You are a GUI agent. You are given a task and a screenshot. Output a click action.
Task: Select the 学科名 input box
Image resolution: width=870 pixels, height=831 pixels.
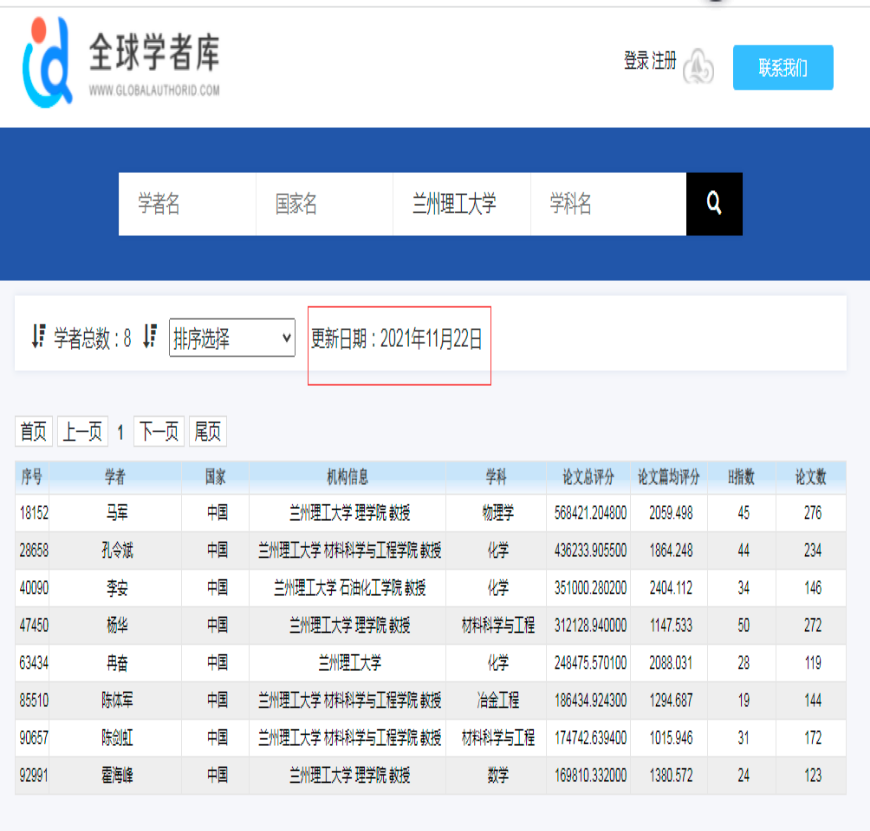click(607, 204)
